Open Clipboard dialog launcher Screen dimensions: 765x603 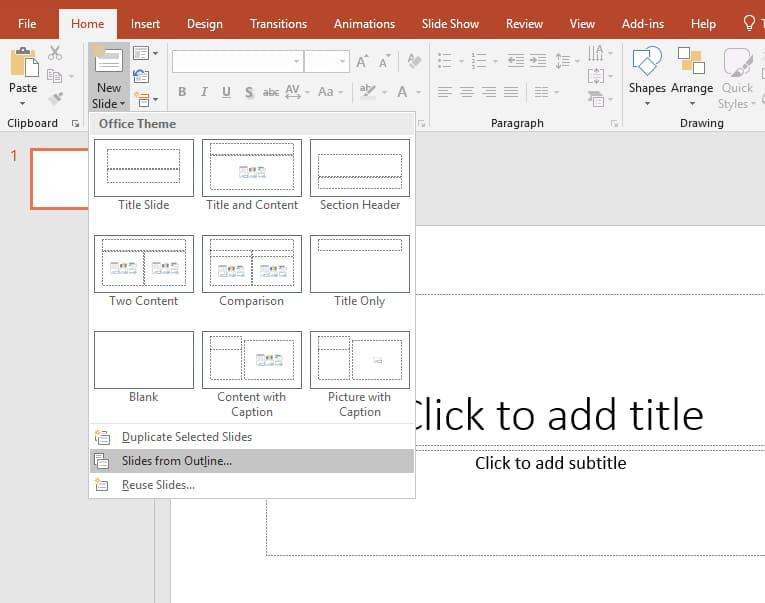pos(75,123)
